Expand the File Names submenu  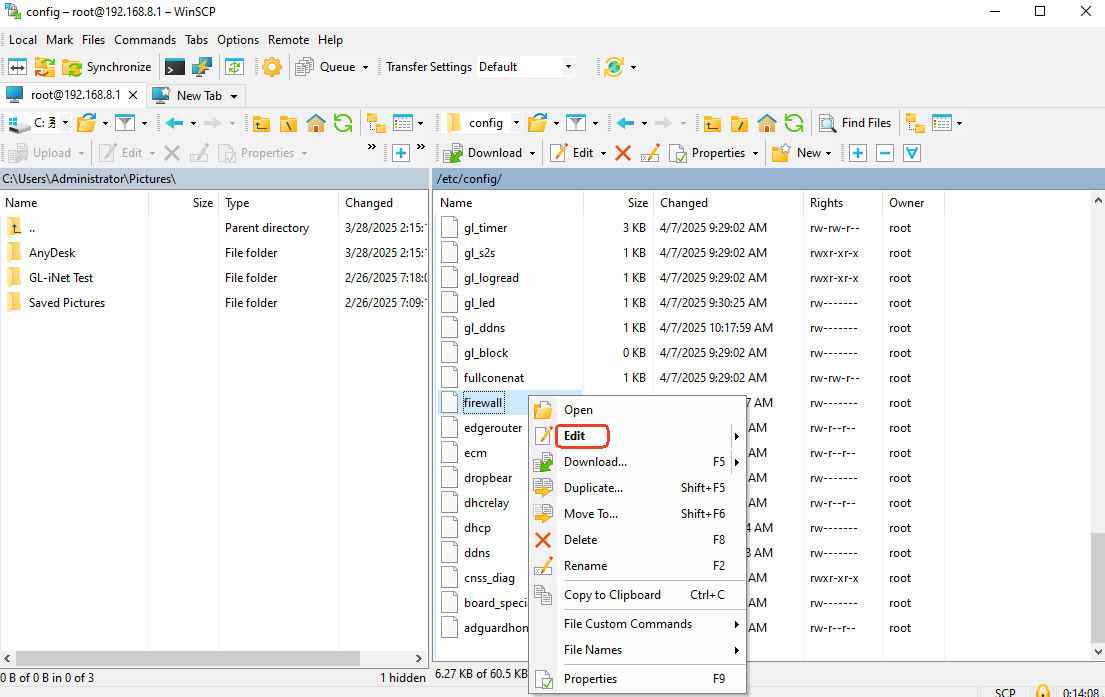pyautogui.click(x=637, y=650)
